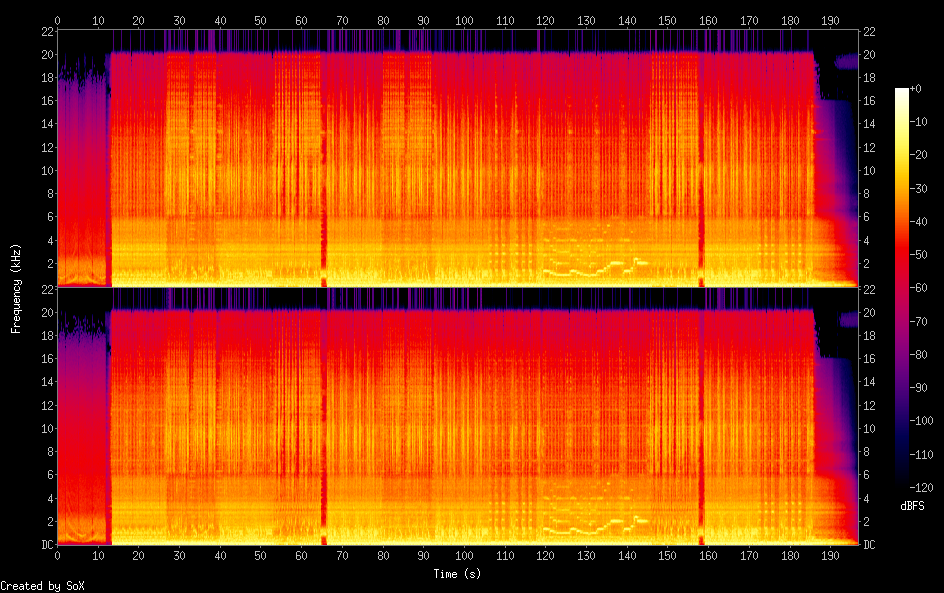Click the 20 kHz label on top-right frequency axis
This screenshot has height=593, width=944.
coord(869,54)
